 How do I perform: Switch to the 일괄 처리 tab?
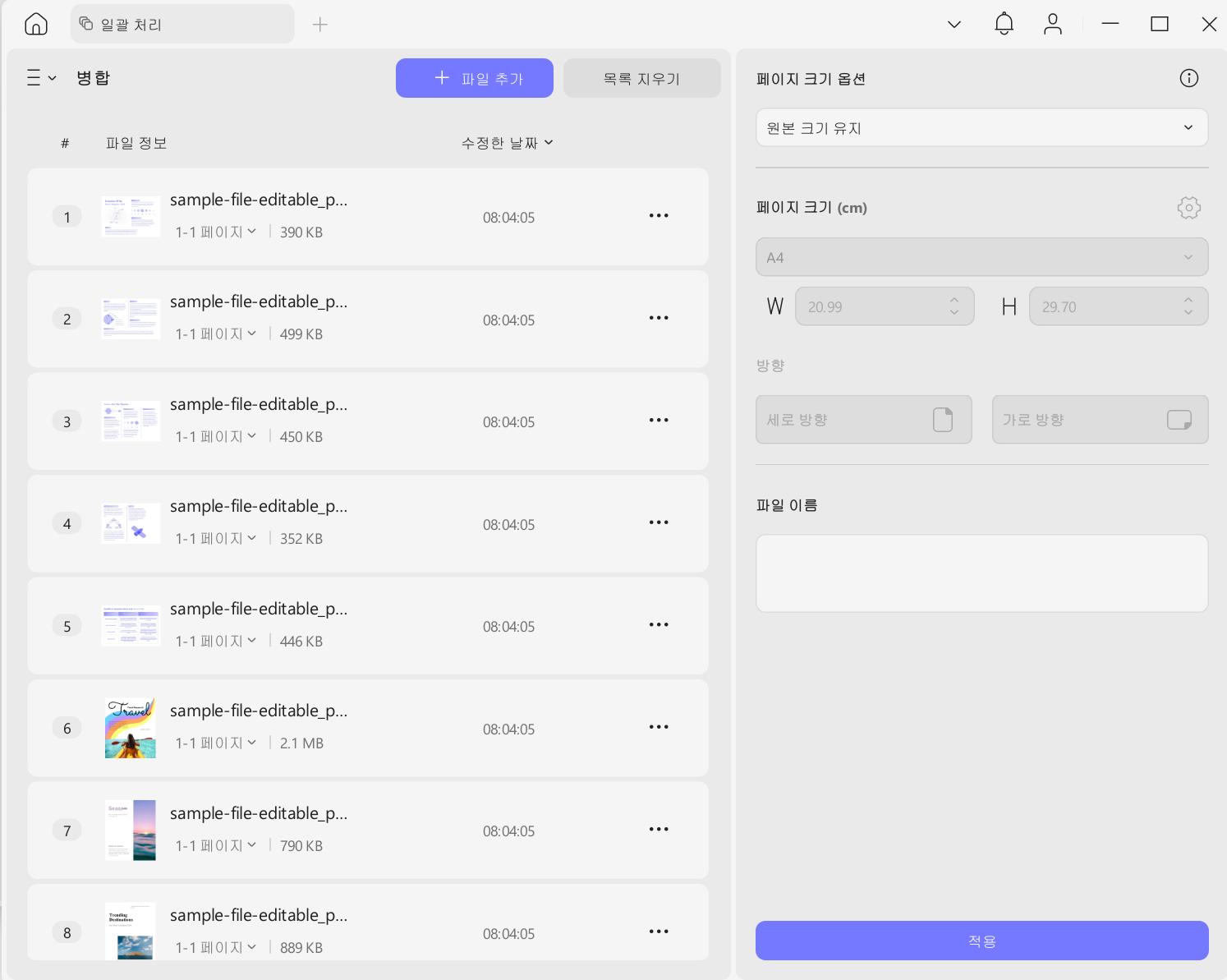click(x=182, y=25)
